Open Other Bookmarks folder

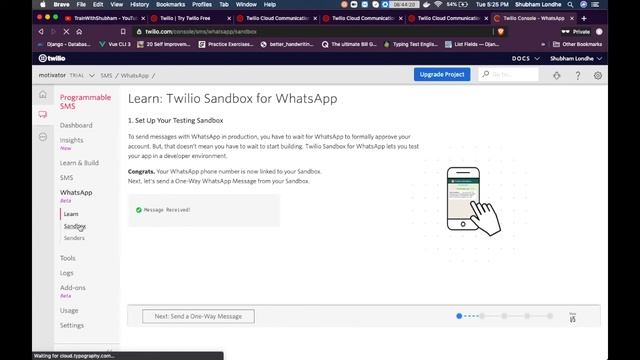pyautogui.click(x=577, y=44)
